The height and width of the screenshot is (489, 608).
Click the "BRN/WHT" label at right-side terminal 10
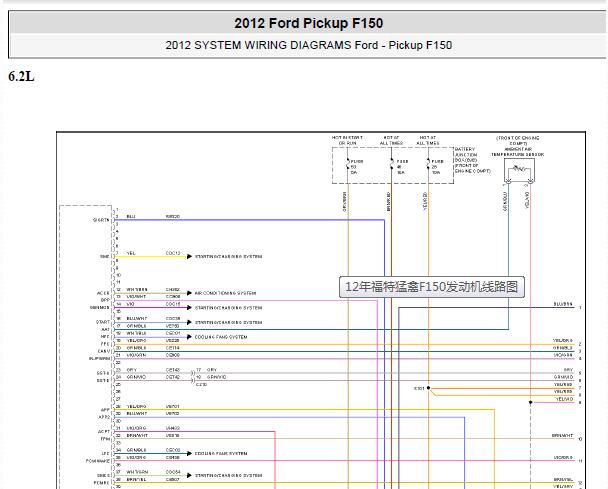(x=562, y=435)
